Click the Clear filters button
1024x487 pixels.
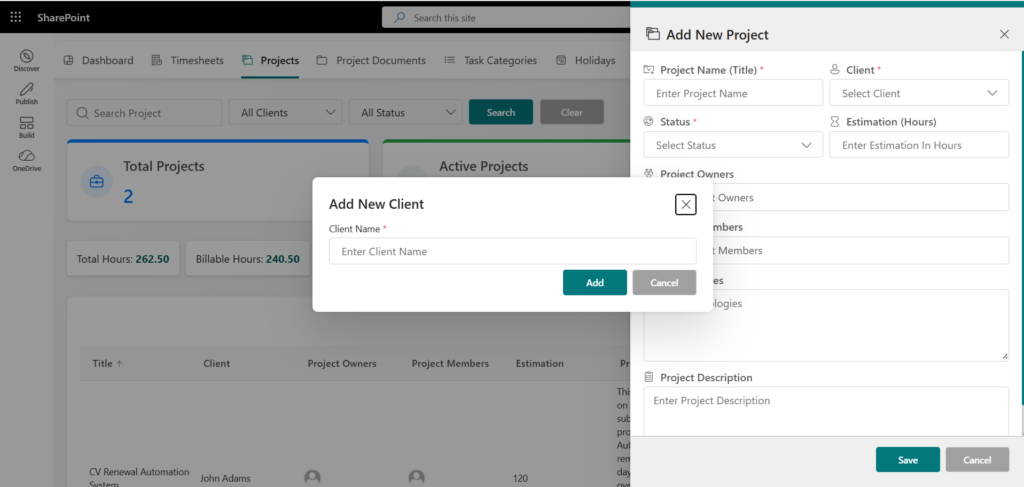tap(571, 112)
